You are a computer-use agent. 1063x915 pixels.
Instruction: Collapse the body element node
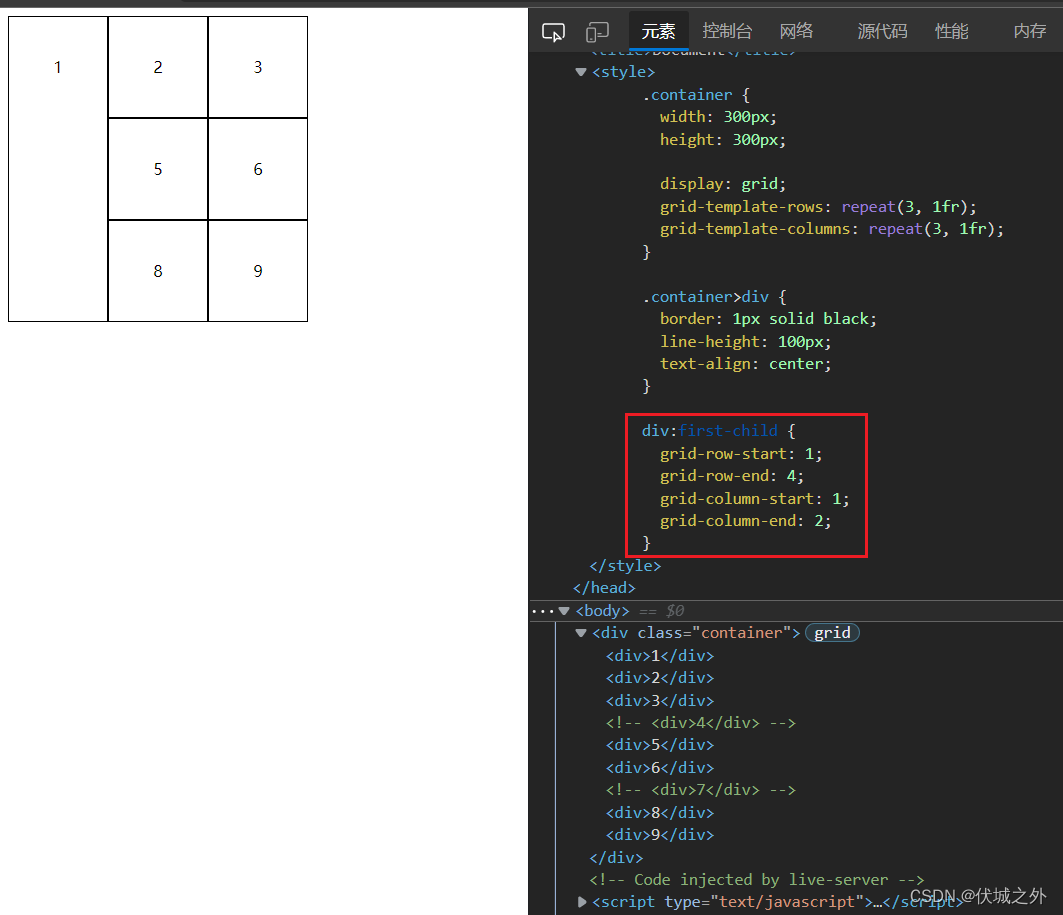(x=563, y=611)
